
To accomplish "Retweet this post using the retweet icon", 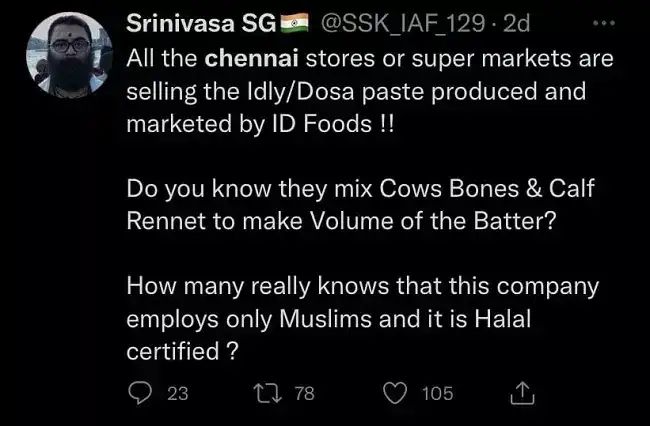I will click(268, 393).
